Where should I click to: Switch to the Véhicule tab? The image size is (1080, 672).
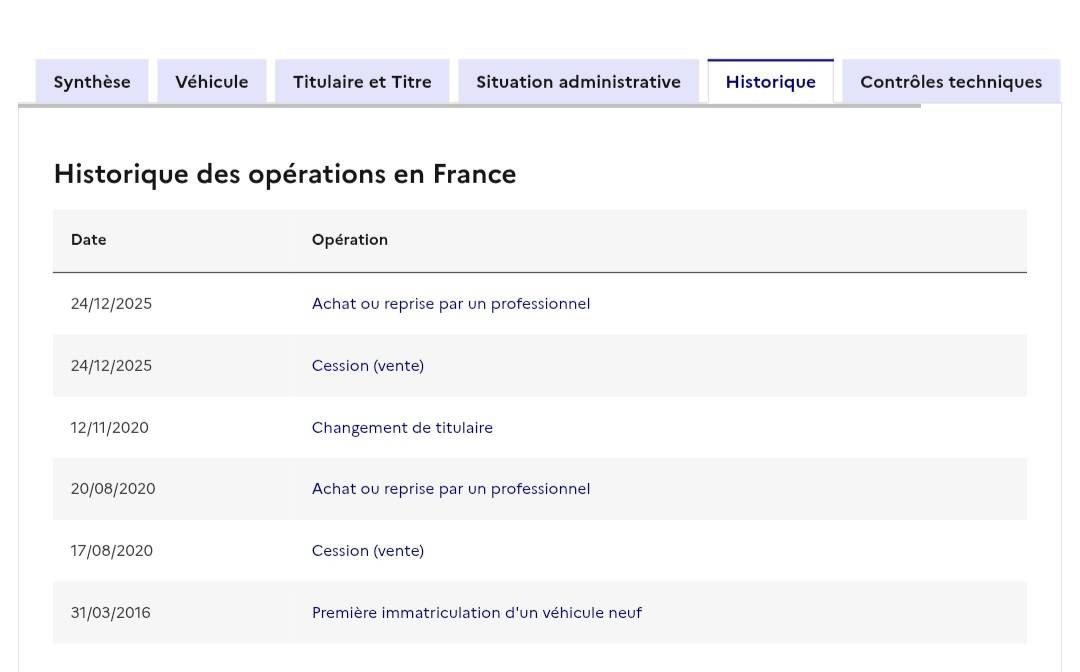pyautogui.click(x=211, y=82)
